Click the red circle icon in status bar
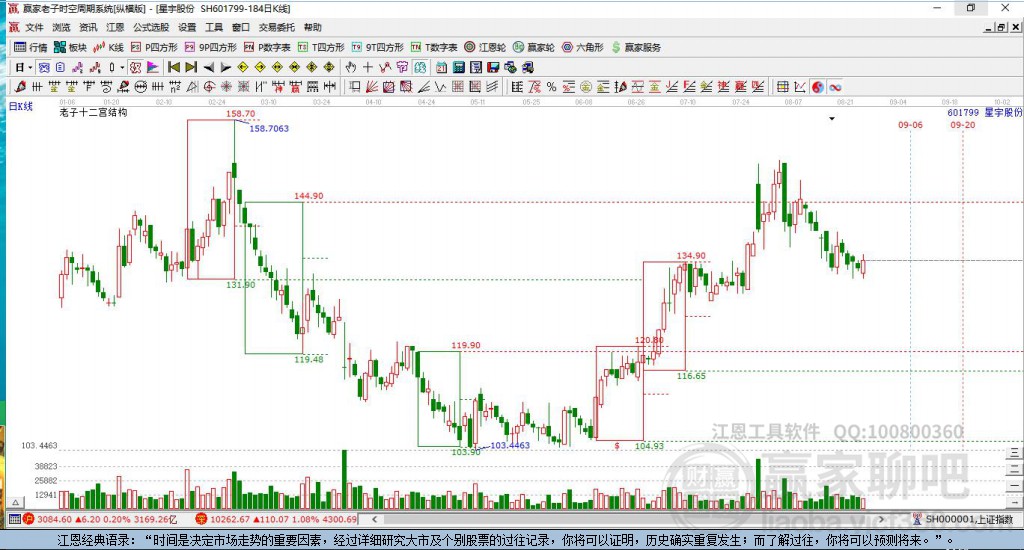Screen dimensions: 1024x550 tap(28, 519)
